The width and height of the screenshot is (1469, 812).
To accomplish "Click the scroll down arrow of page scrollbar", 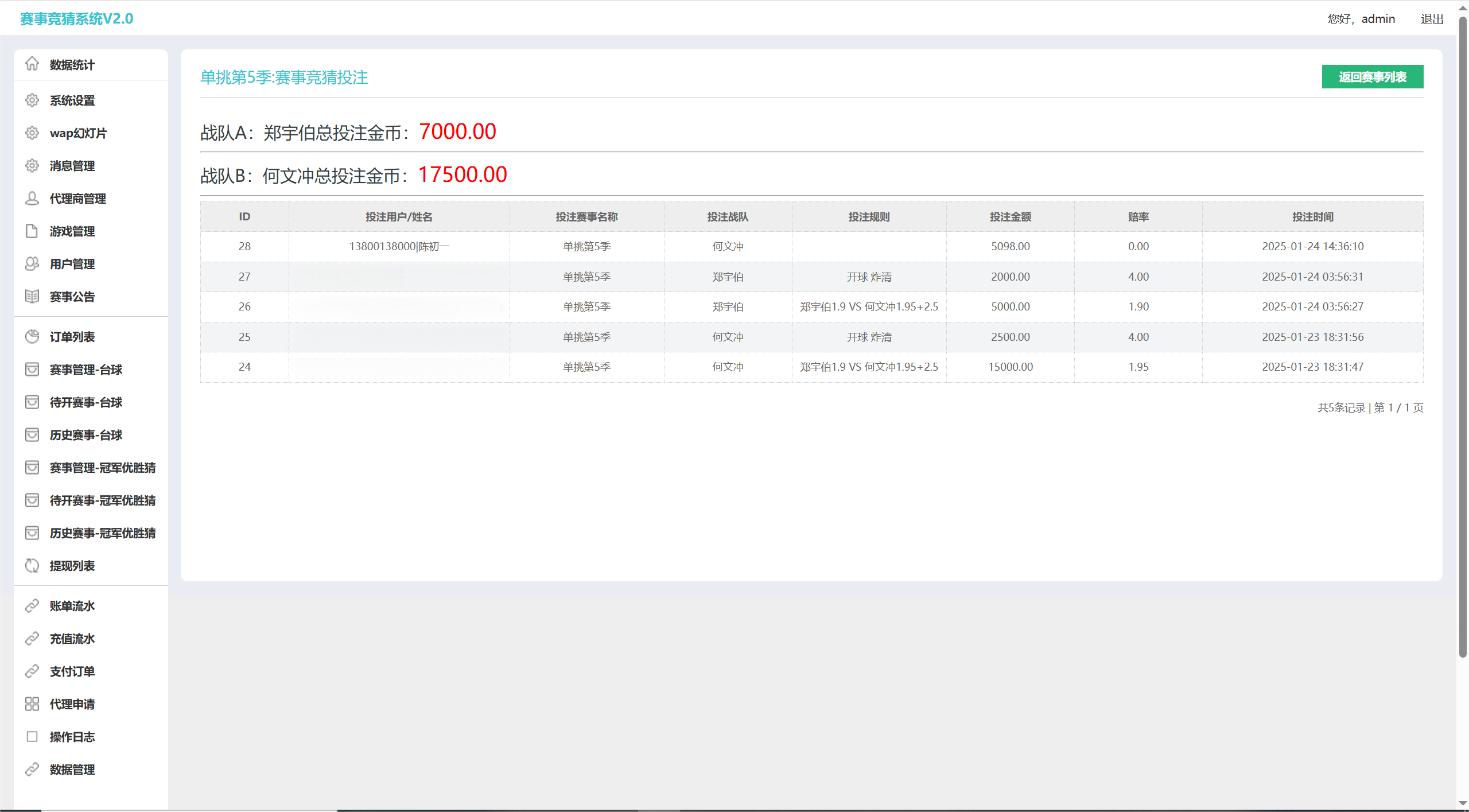I will tap(1463, 804).
